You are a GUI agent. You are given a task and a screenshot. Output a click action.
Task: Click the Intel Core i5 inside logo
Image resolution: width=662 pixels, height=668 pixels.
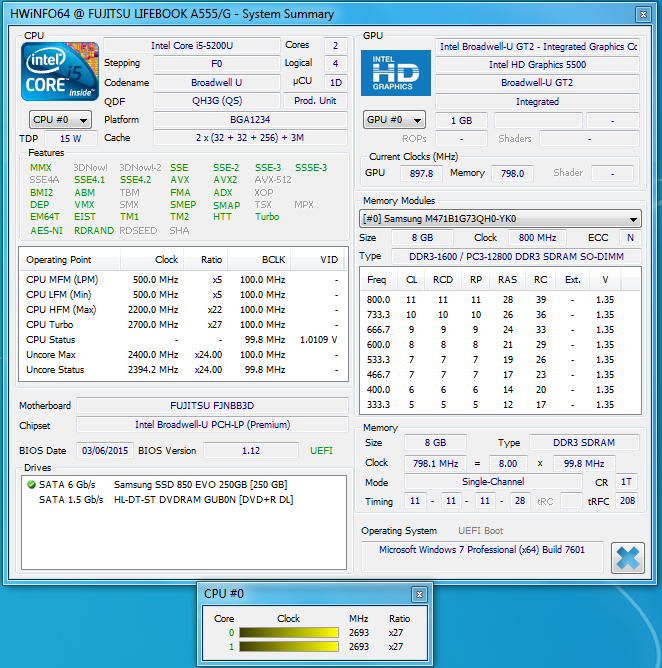pos(60,72)
